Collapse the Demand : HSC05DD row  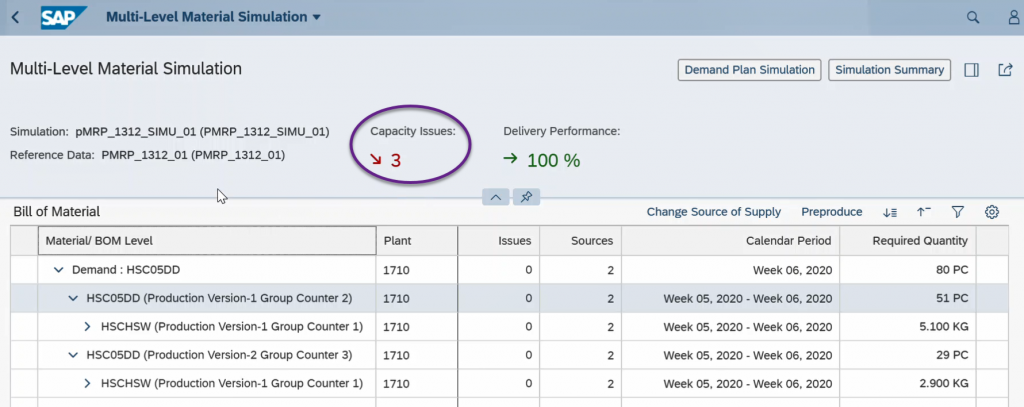click(x=59, y=270)
